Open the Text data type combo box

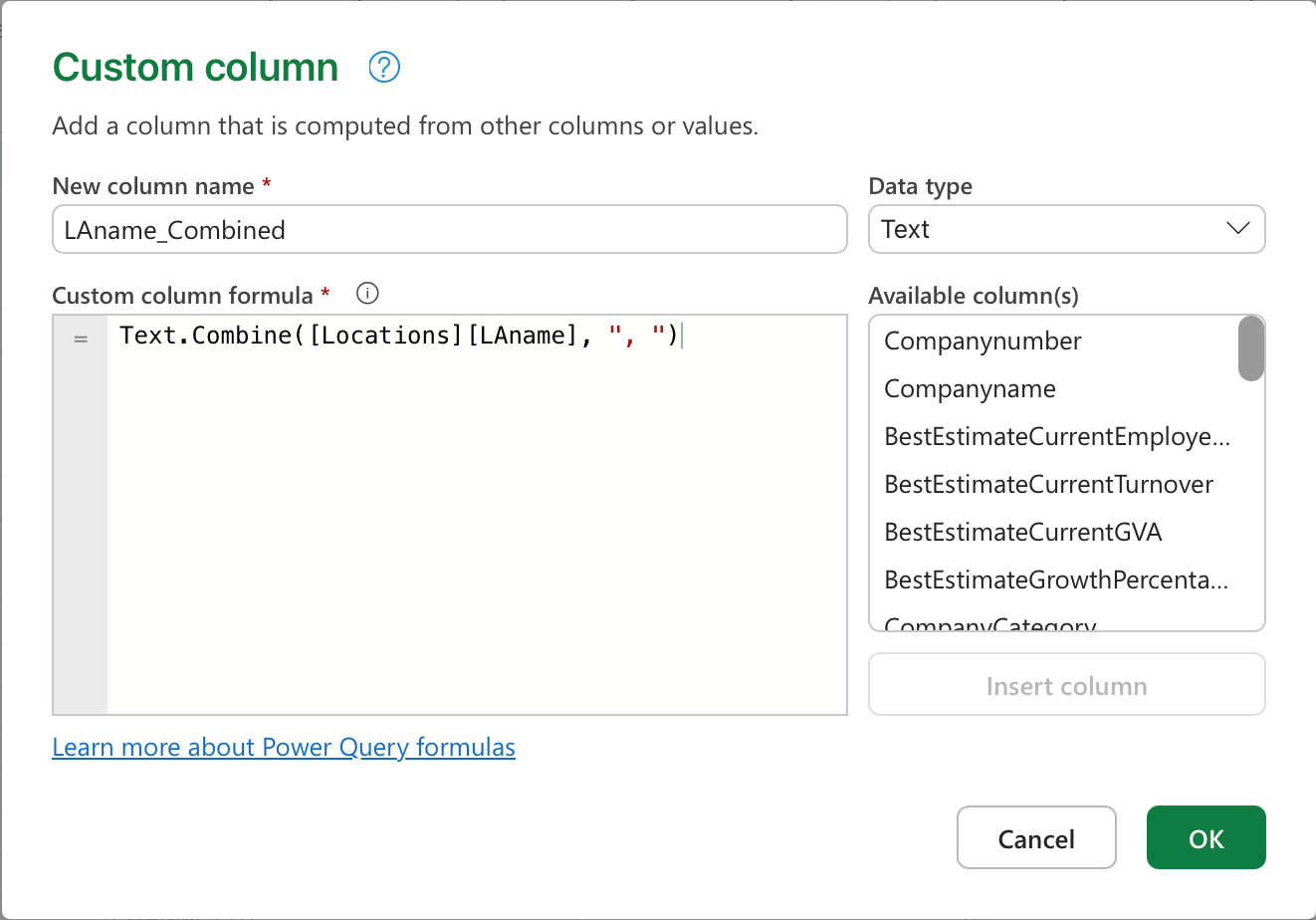[x=1066, y=229]
